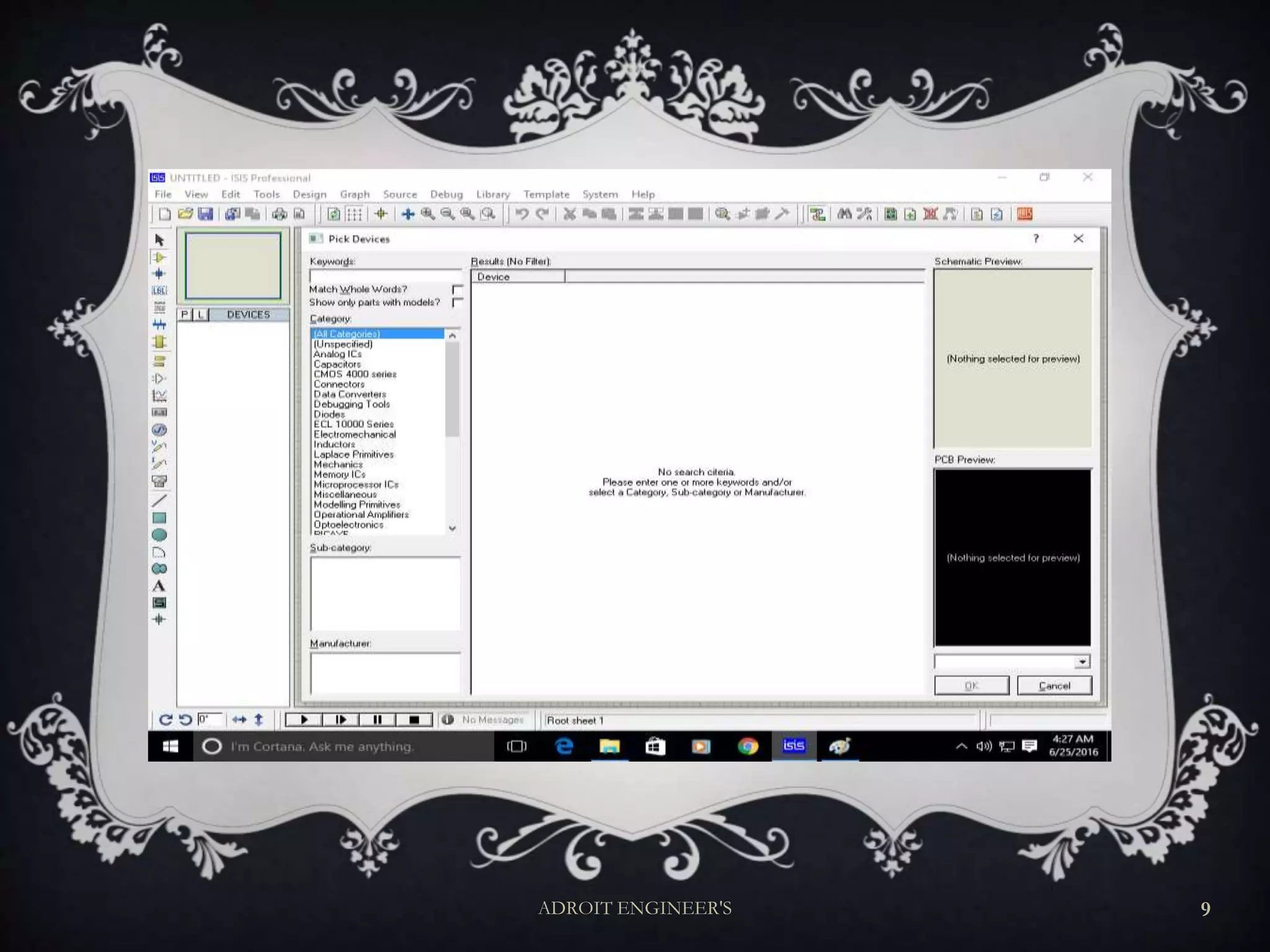Click the Zoom In magnifier icon
The width and height of the screenshot is (1270, 952).
[x=428, y=214]
